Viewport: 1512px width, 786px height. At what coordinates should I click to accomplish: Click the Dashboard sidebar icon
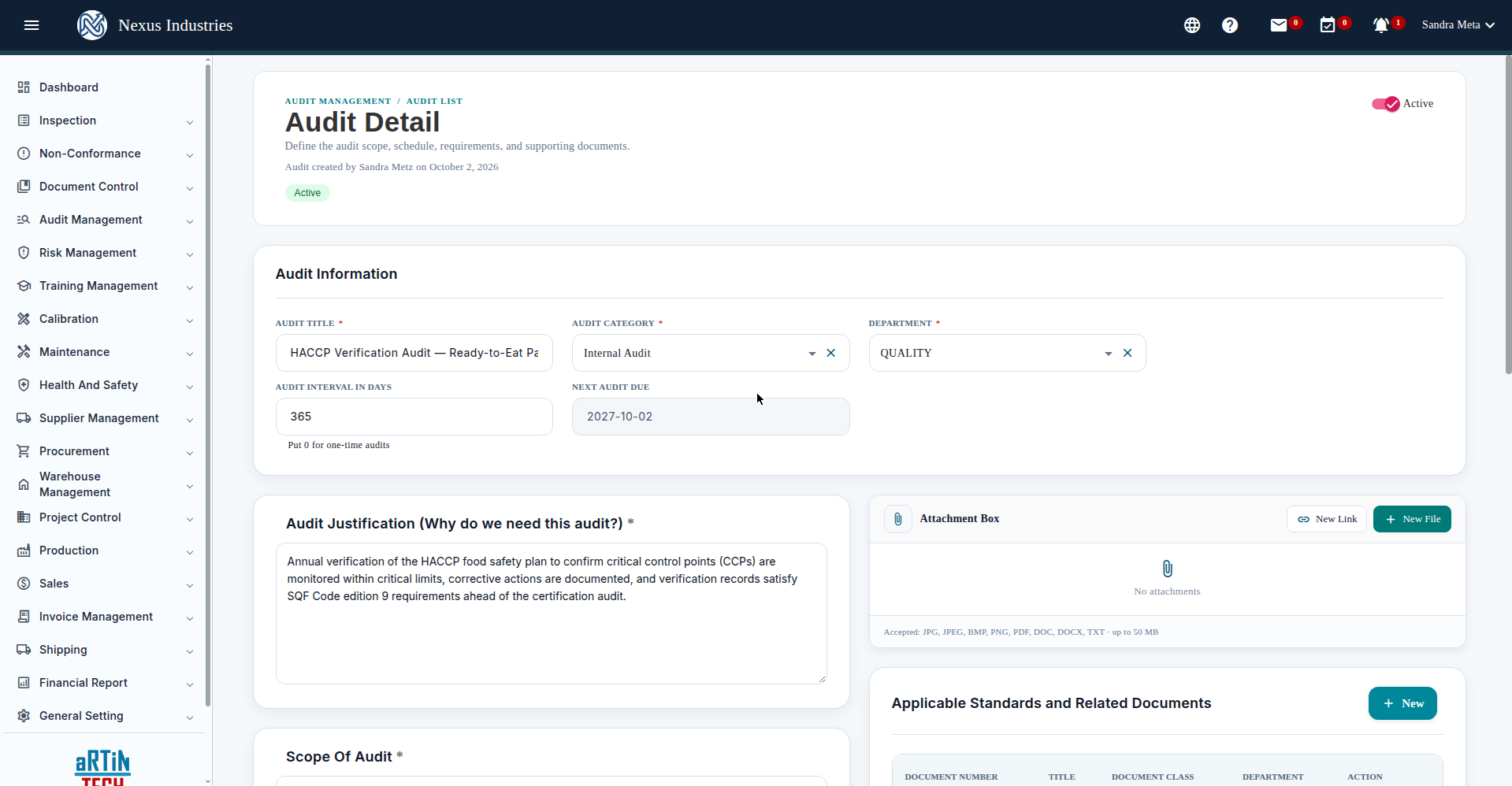tap(24, 87)
